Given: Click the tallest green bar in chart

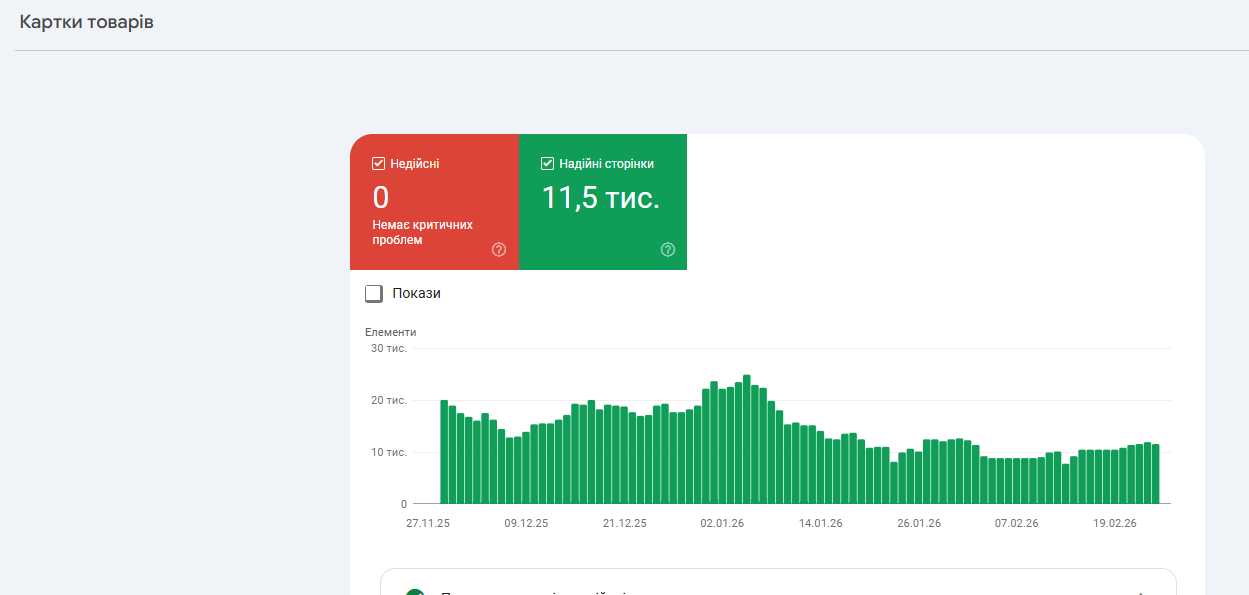Looking at the screenshot, I should click(747, 440).
